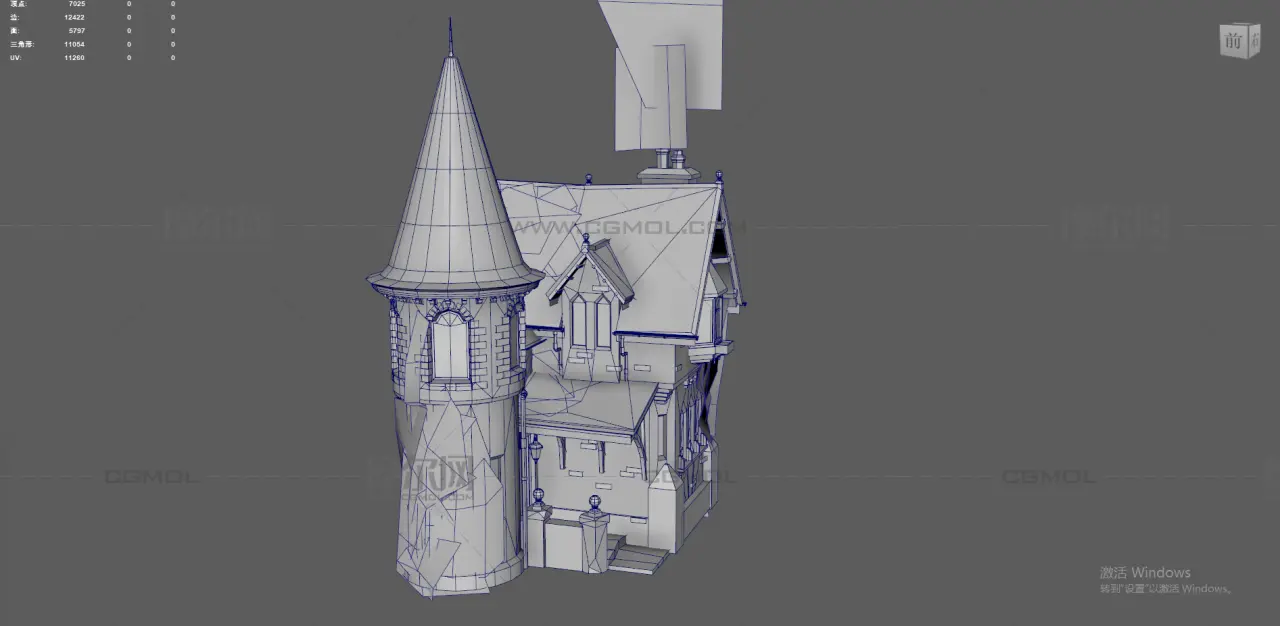Image resolution: width=1280 pixels, height=626 pixels.
Task: Select the arched window on the tower
Action: 451,345
